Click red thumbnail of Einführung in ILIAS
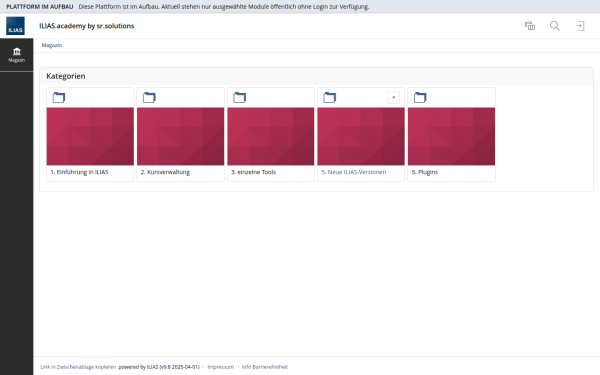The height and width of the screenshot is (375, 600). coord(90,136)
